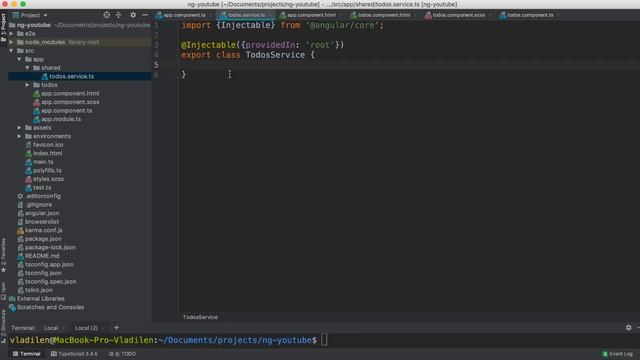Expand the environments folder

(19, 136)
